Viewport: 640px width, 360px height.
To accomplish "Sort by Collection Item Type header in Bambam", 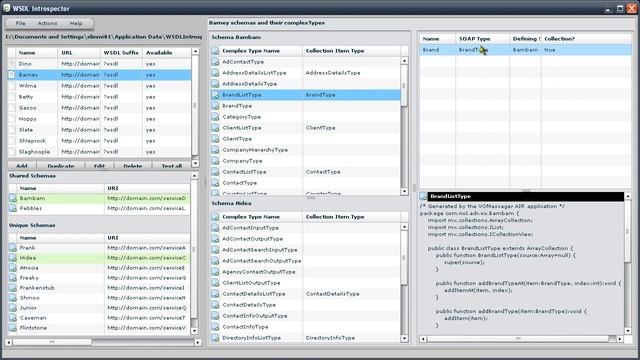I will [x=351, y=51].
